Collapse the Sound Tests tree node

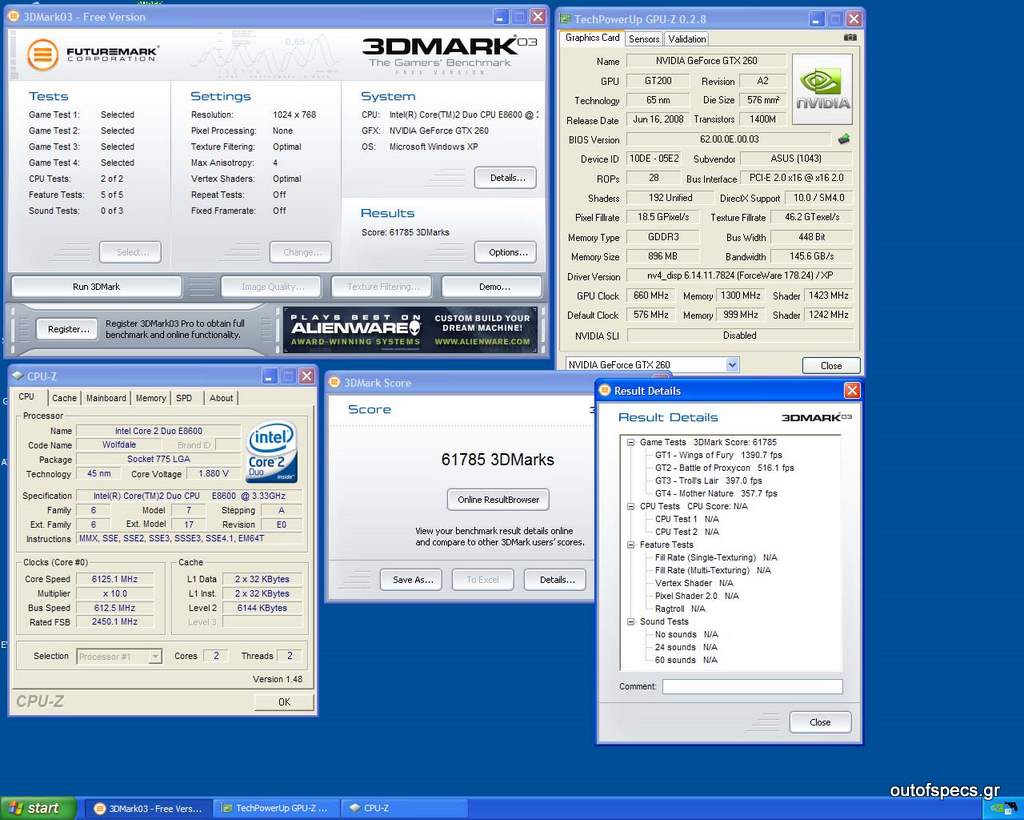pyautogui.click(x=631, y=622)
